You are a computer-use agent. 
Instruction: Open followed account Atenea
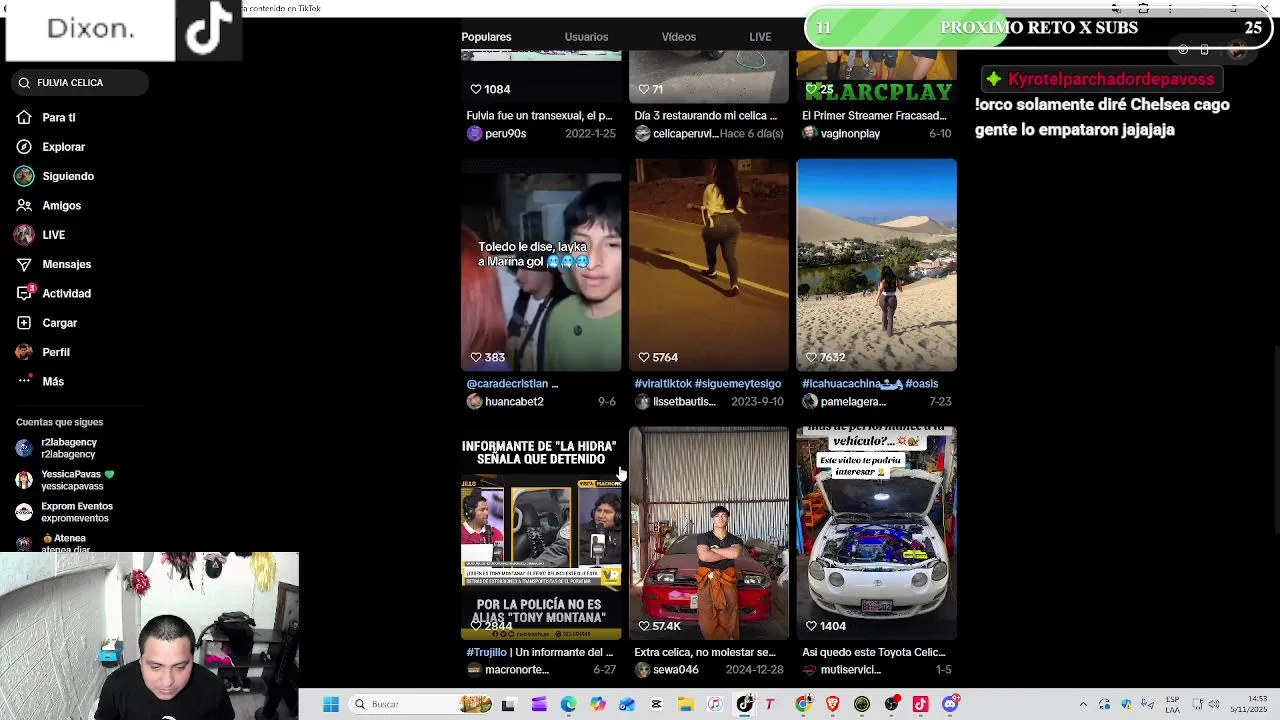(53, 543)
